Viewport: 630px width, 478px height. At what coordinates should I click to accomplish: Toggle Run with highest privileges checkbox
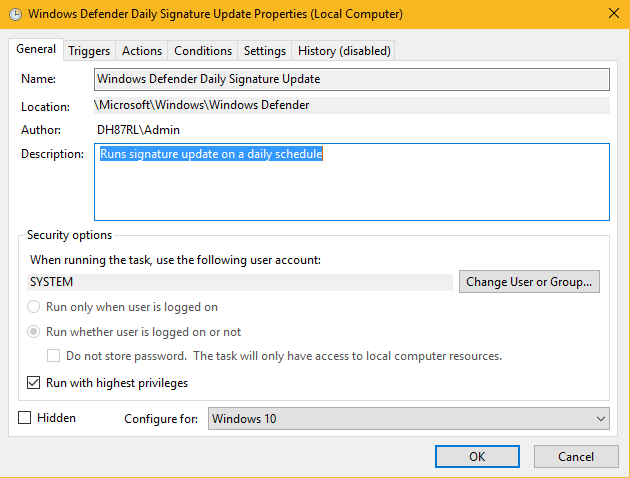33,383
